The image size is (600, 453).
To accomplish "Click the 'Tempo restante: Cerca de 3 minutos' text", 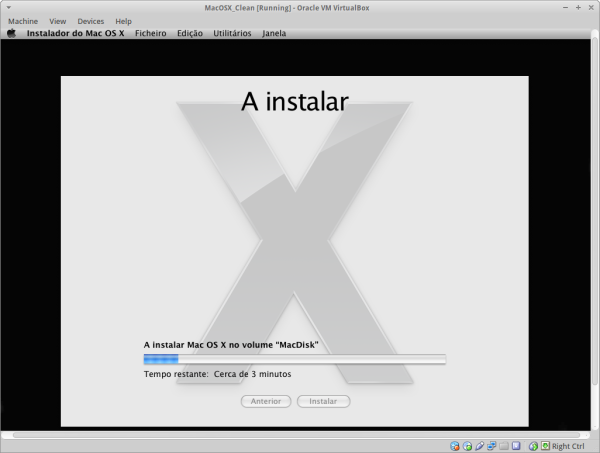I will (217, 374).
